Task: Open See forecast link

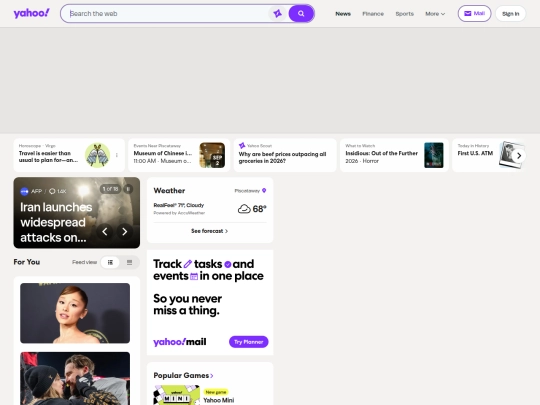Action: point(210,231)
